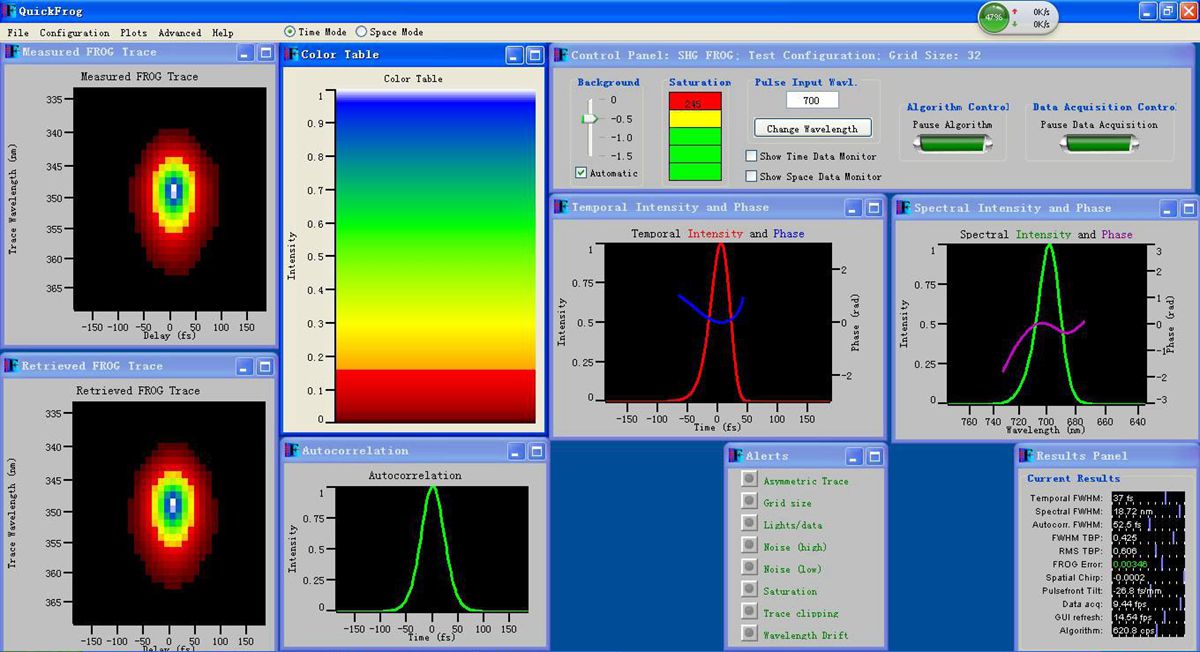
Task: Toggle the Automatic background checkbox
Action: click(x=581, y=173)
